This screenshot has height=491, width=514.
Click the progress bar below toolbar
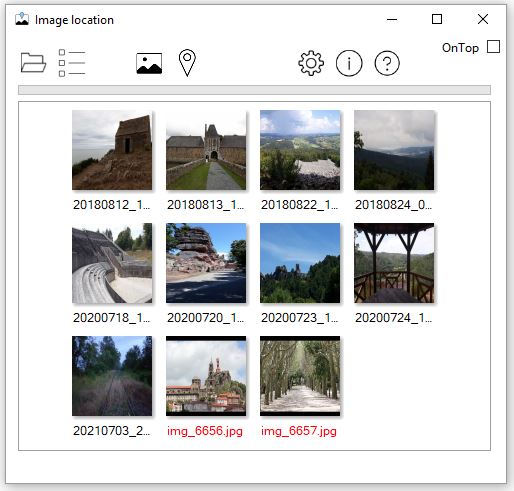click(254, 90)
